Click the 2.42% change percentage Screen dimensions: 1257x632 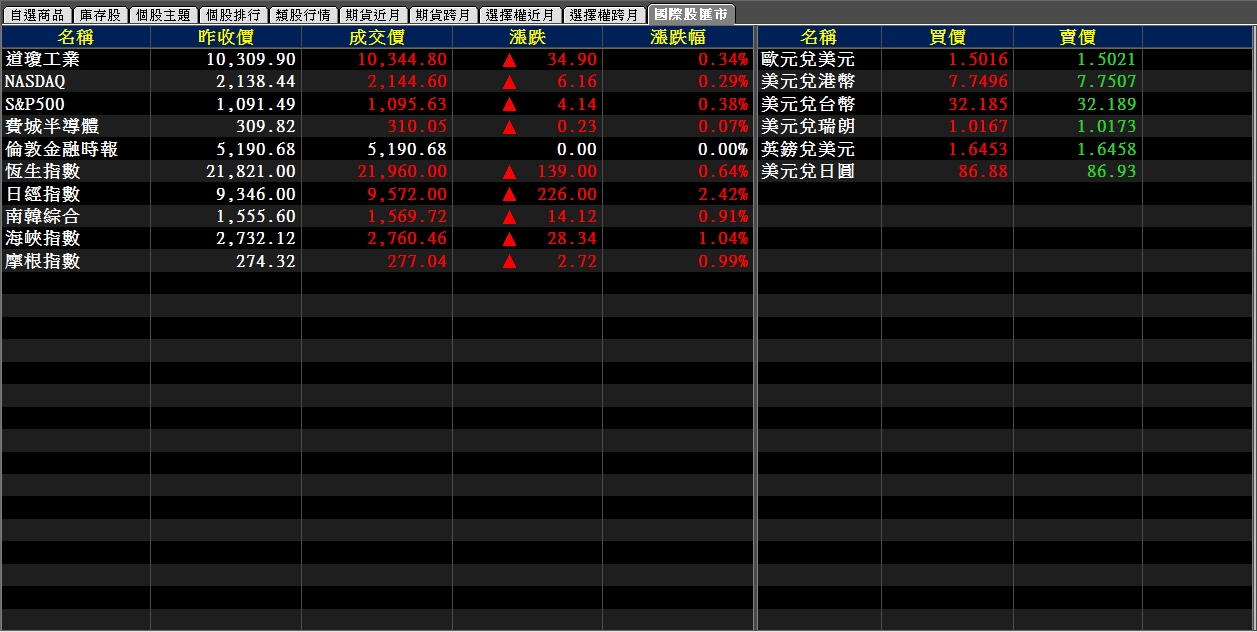pyautogui.click(x=724, y=194)
